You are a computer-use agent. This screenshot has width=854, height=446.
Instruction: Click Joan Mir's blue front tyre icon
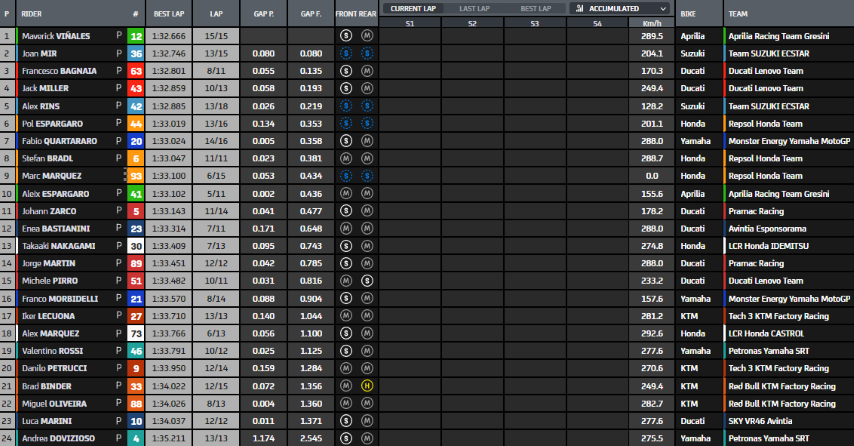tap(346, 53)
